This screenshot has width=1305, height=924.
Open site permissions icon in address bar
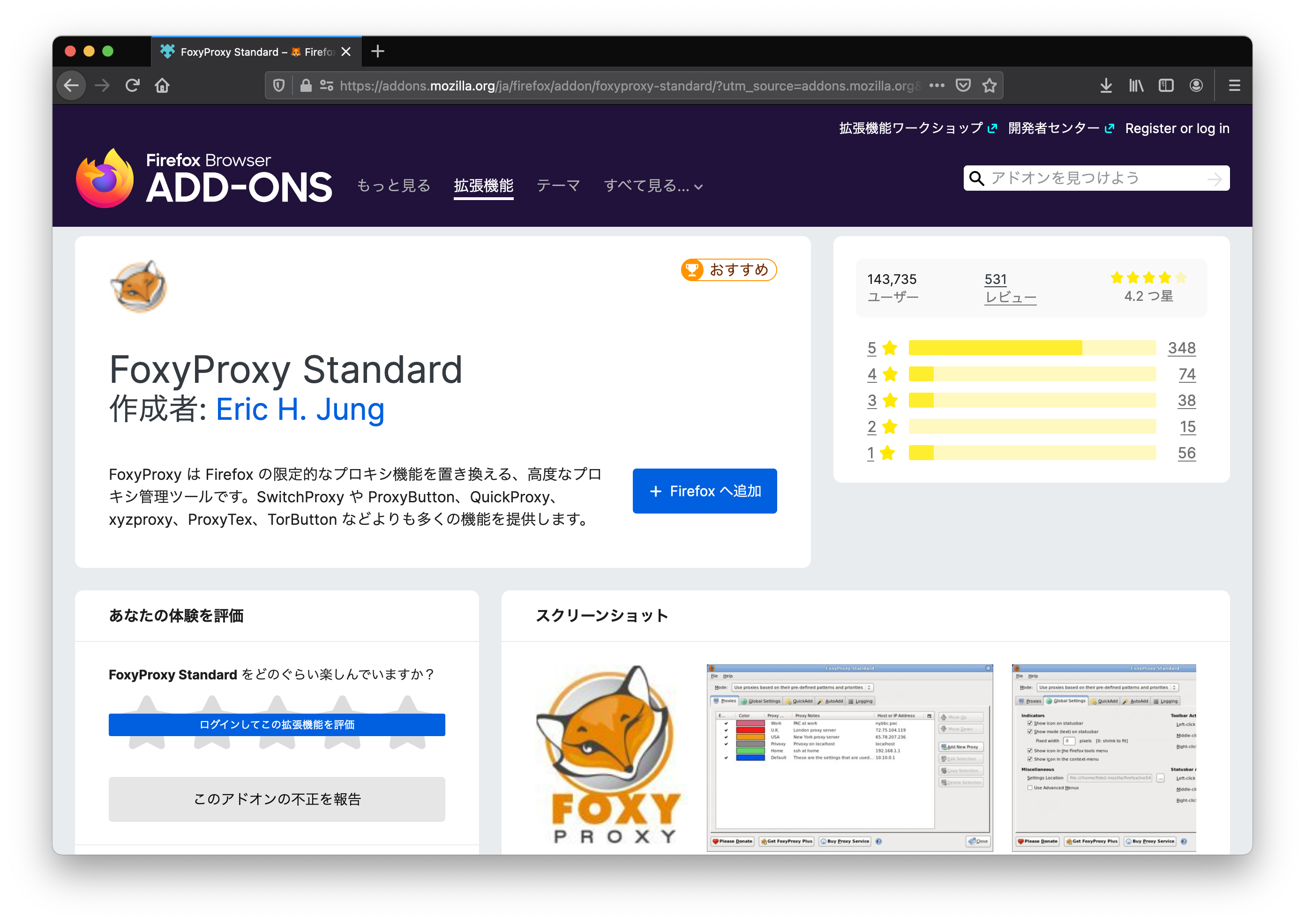tap(327, 85)
